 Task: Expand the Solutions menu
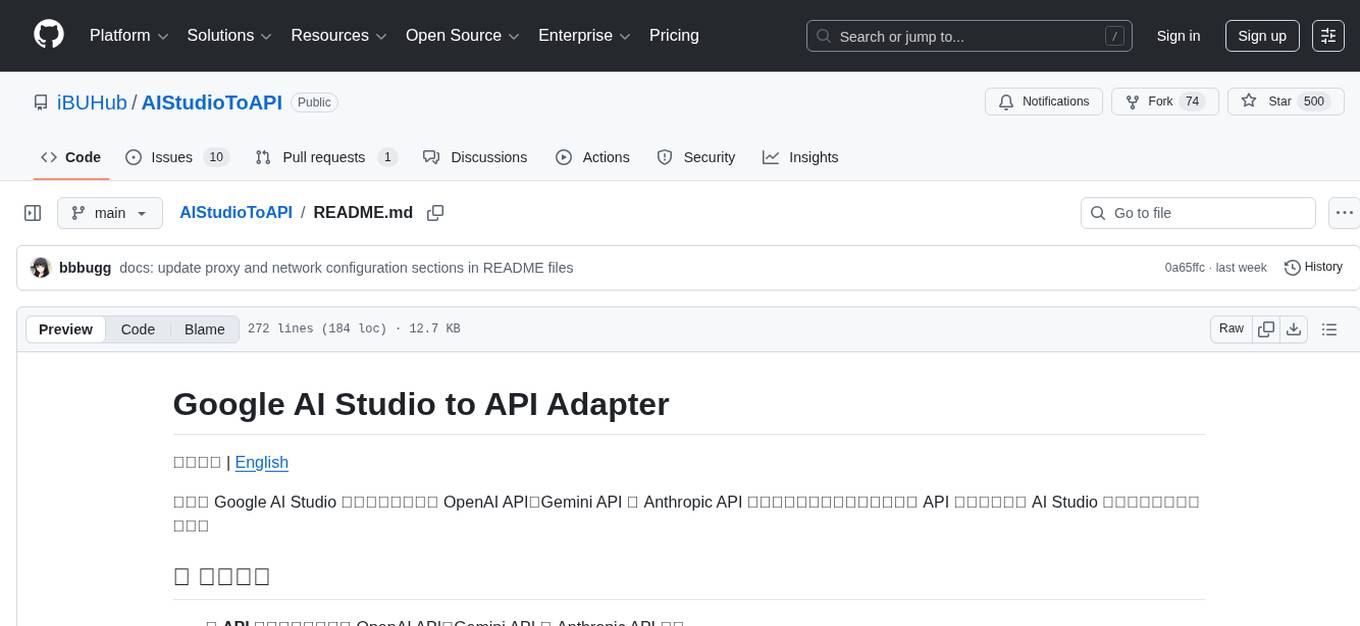coord(228,35)
